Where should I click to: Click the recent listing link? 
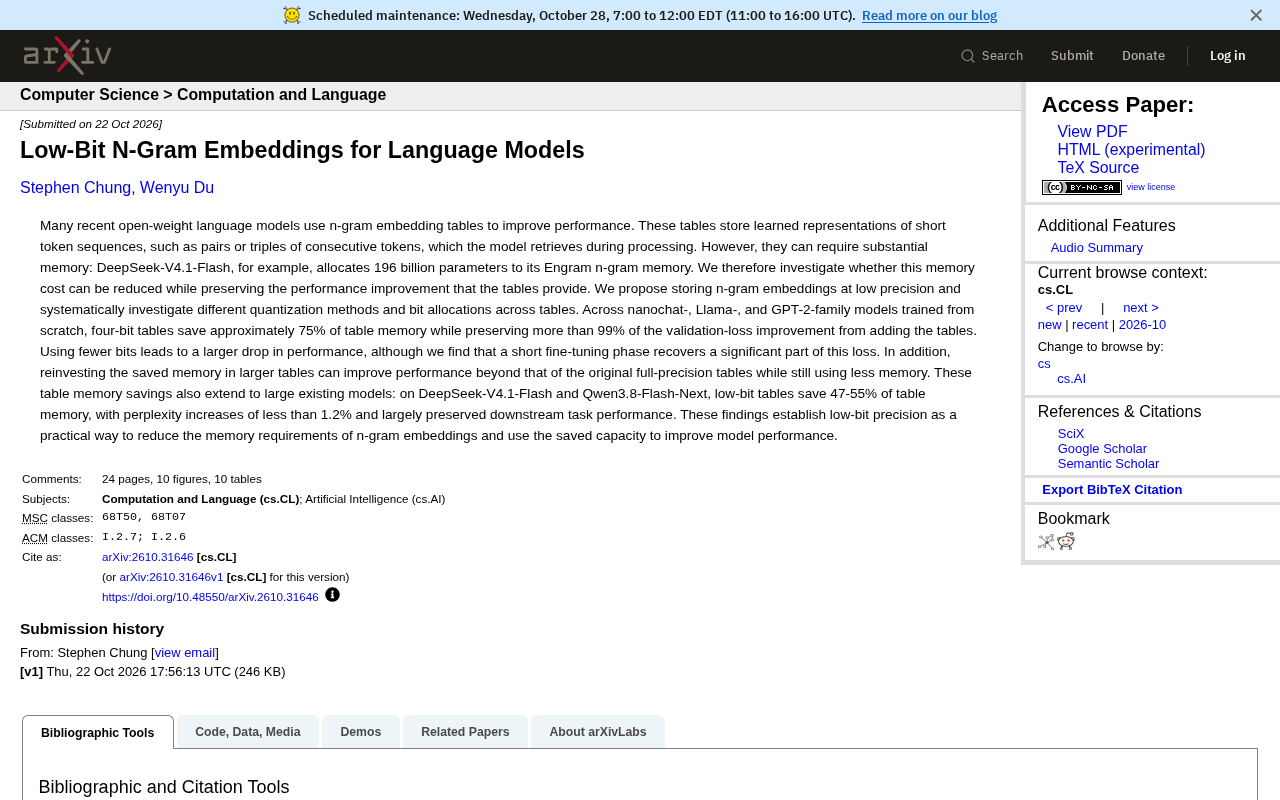1090,325
